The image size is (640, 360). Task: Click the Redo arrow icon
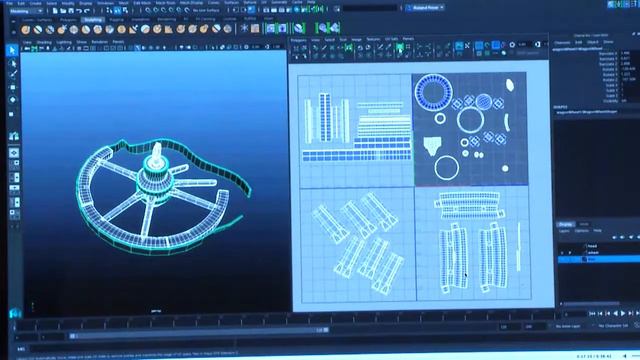click(87, 11)
